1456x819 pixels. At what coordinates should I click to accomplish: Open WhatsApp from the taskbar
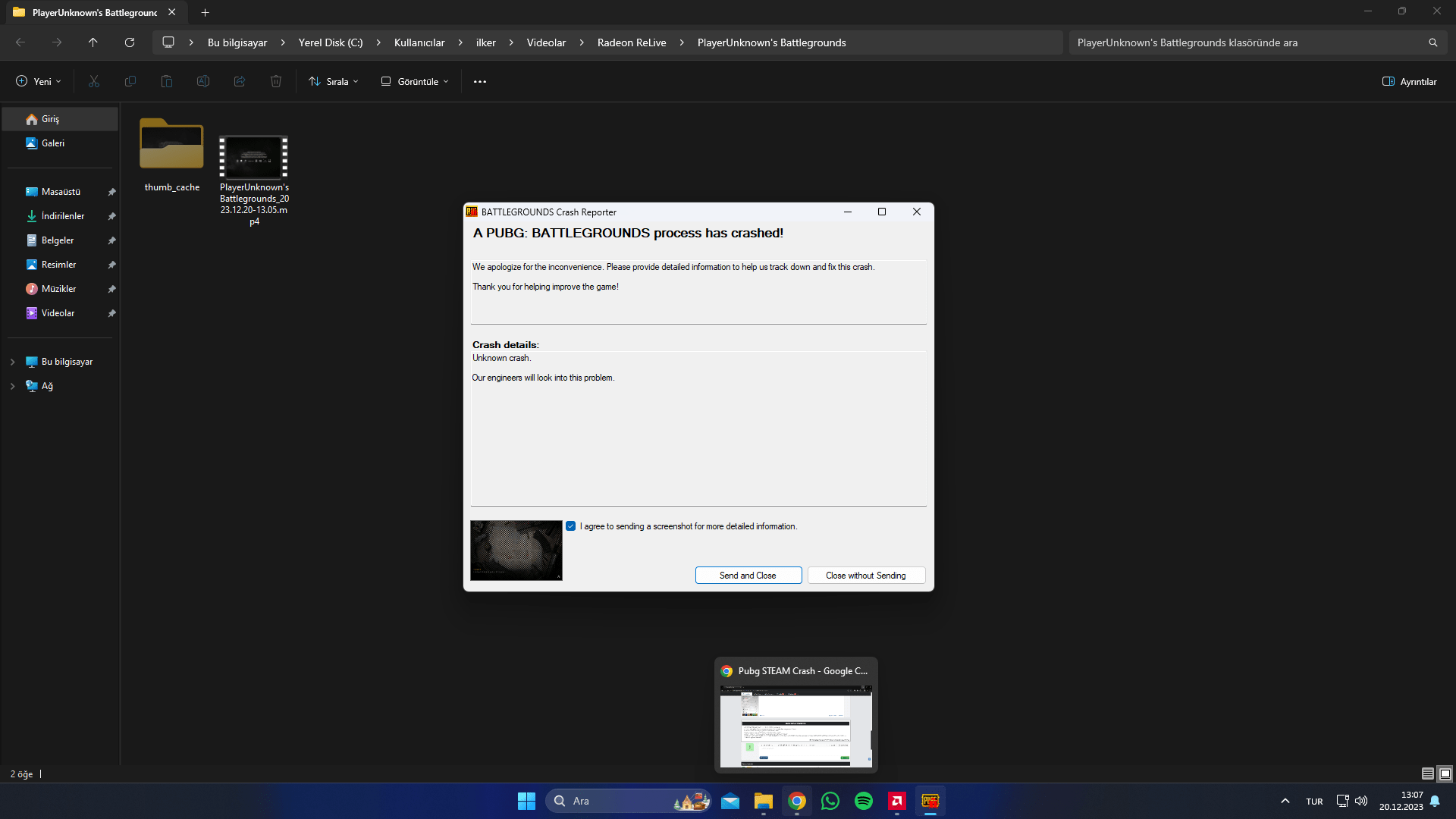tap(830, 801)
